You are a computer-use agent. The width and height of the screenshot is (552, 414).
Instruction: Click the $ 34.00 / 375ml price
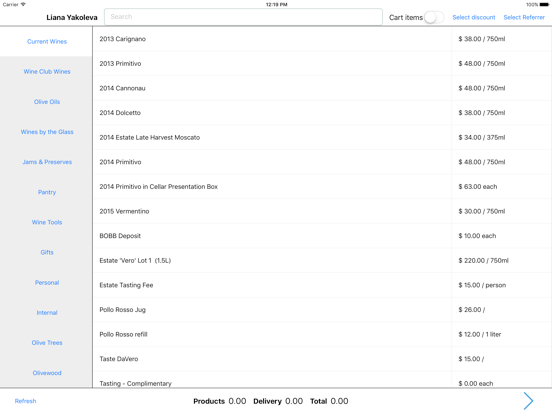pyautogui.click(x=482, y=137)
